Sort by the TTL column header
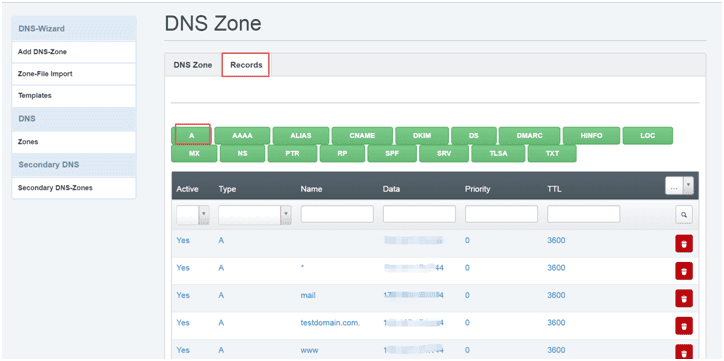Screen dimensions: 724x361 click(x=554, y=189)
